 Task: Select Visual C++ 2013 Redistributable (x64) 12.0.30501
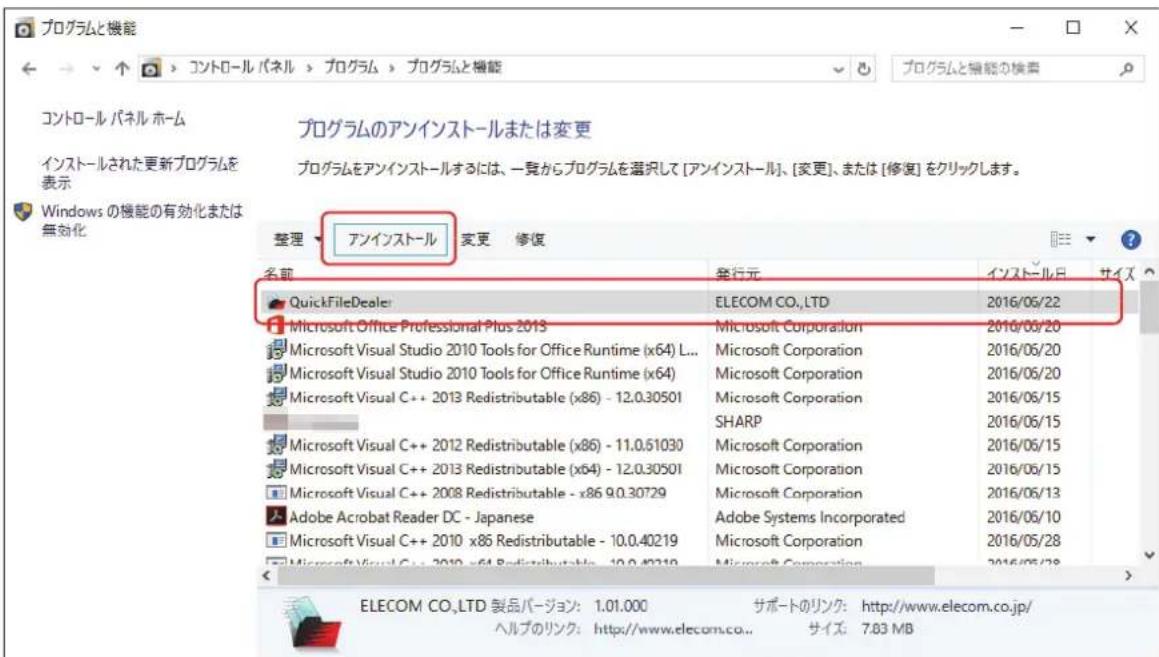tap(485, 469)
